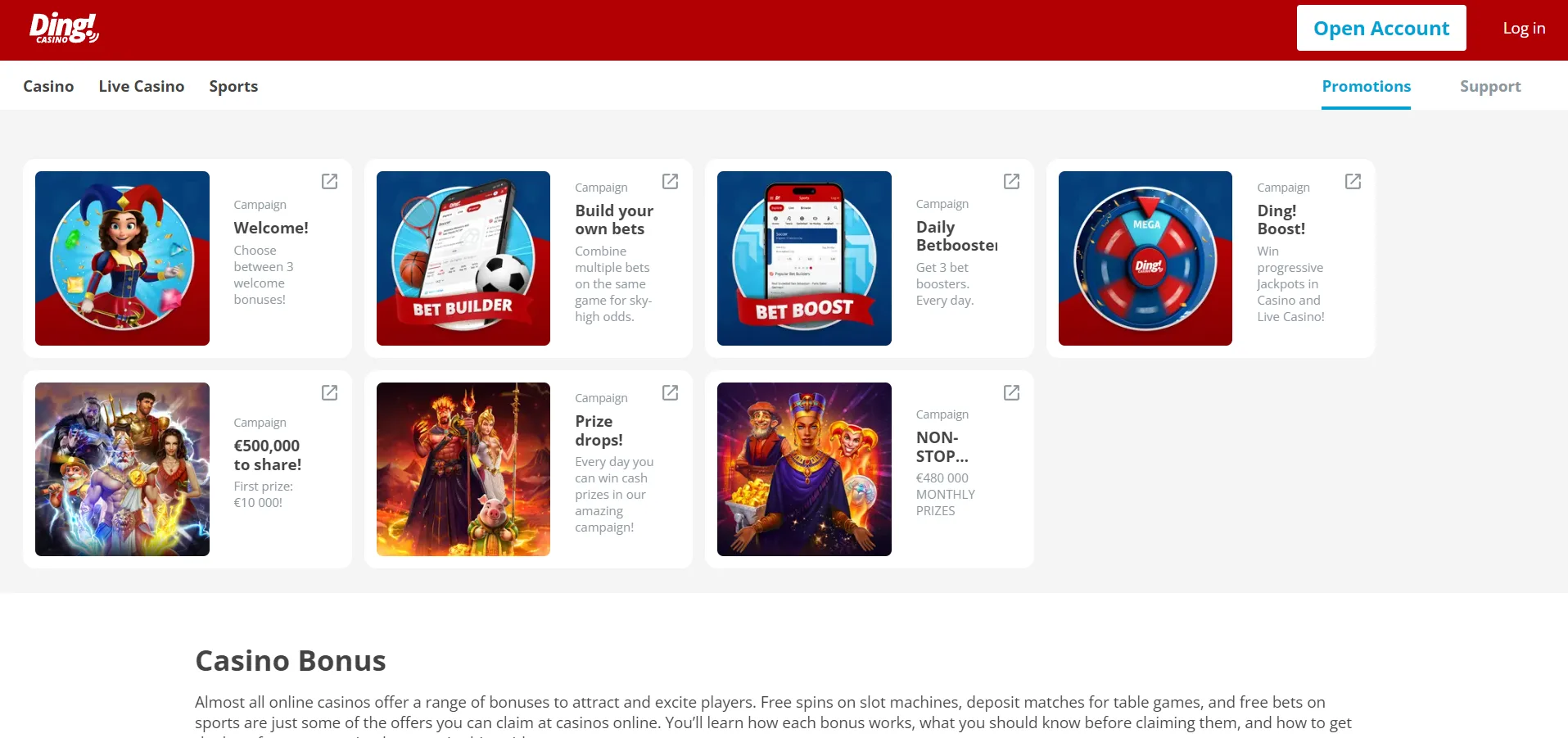Click the Log in link
The image size is (1568, 738).
[x=1524, y=28]
